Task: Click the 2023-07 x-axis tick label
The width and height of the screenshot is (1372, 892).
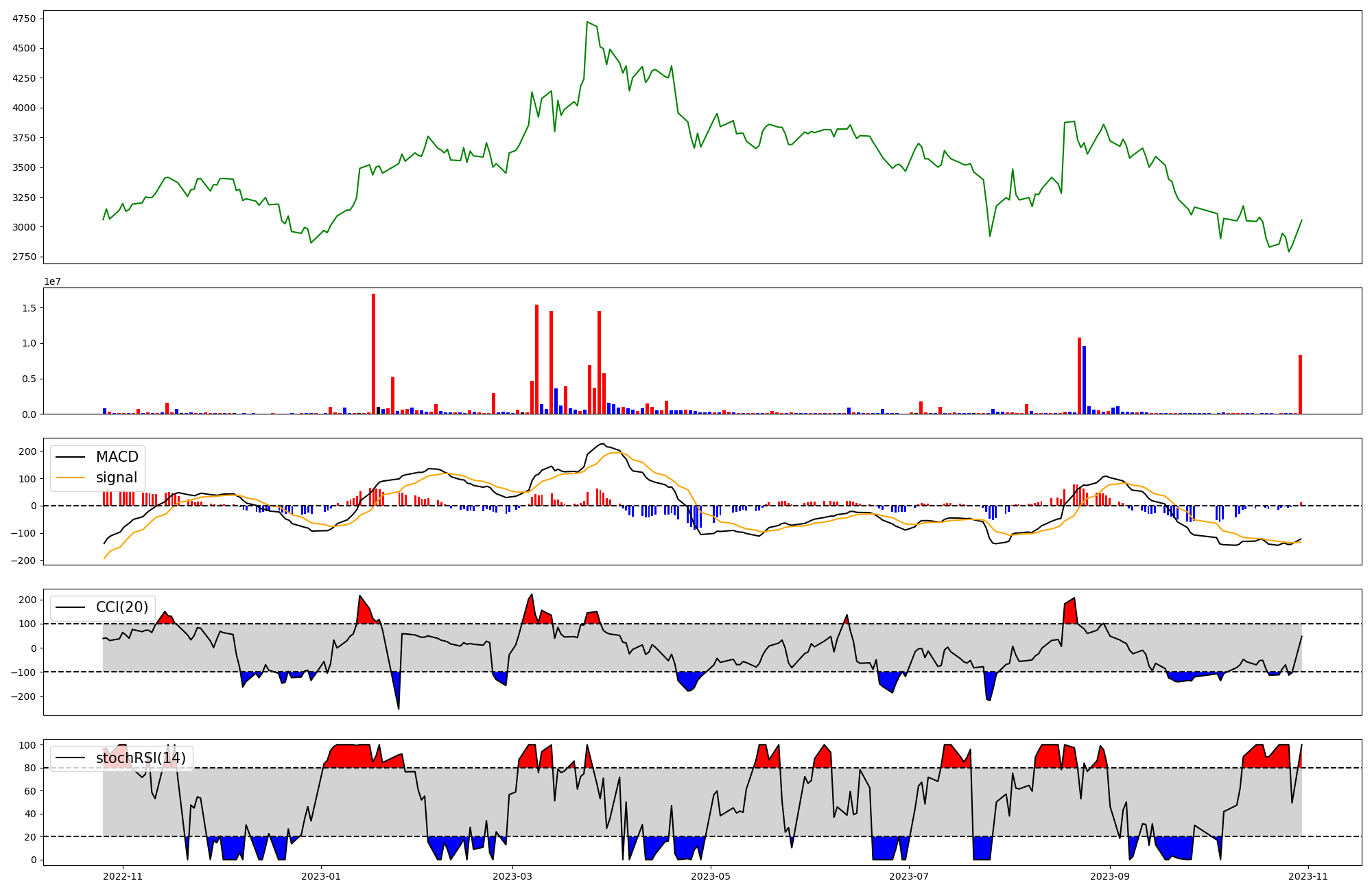Action: click(909, 876)
